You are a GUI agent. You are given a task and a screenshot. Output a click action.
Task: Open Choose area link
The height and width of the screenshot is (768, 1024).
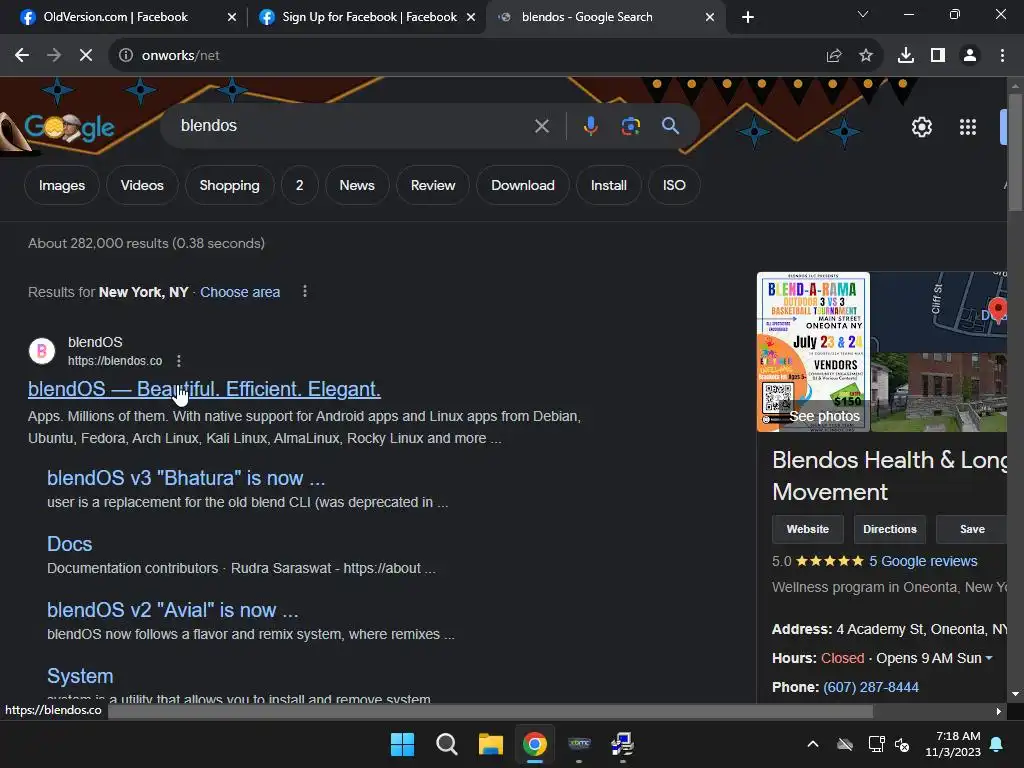(x=240, y=292)
